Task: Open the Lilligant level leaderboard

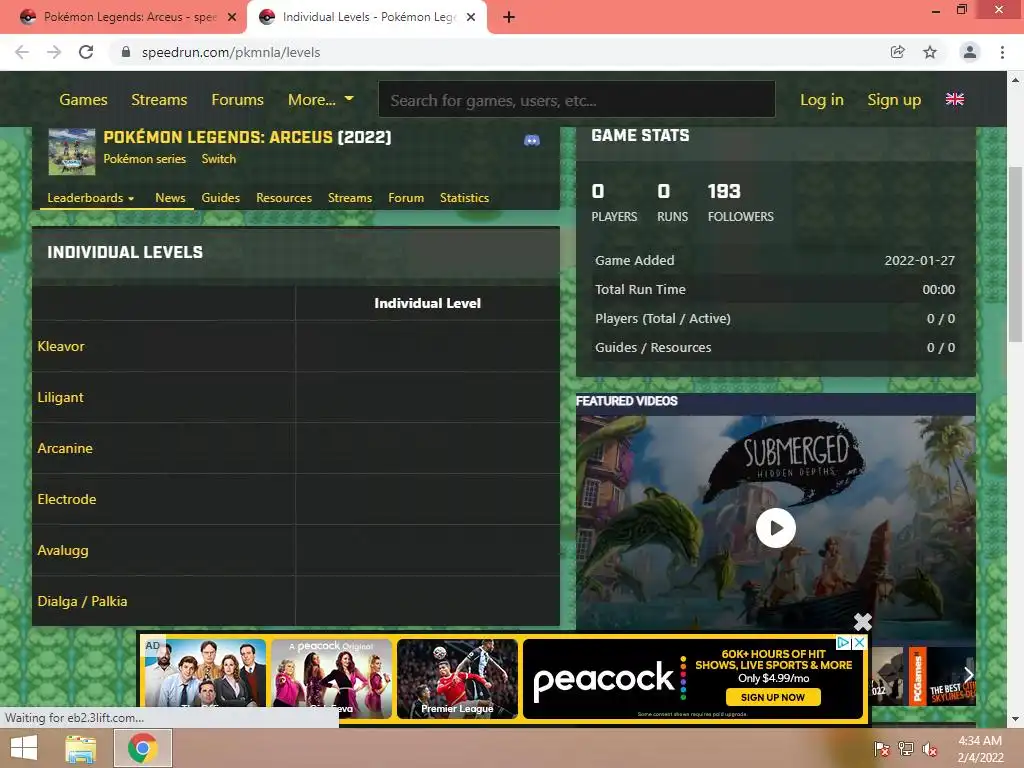Action: pos(60,397)
